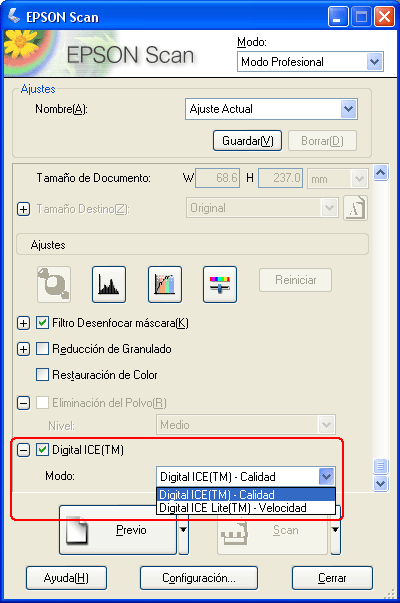Open the Scan button arrow drop-down
Screen dimensions: 400x603
click(336, 530)
